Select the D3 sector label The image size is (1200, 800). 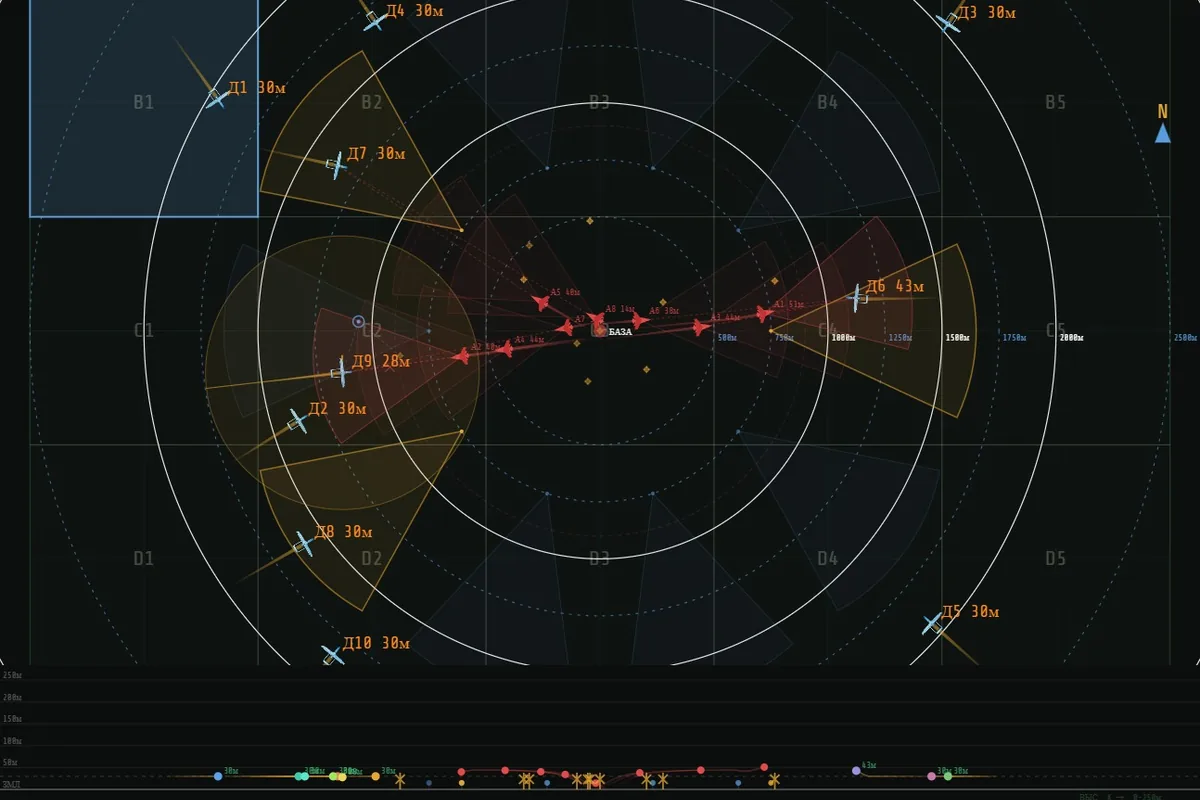pos(599,558)
